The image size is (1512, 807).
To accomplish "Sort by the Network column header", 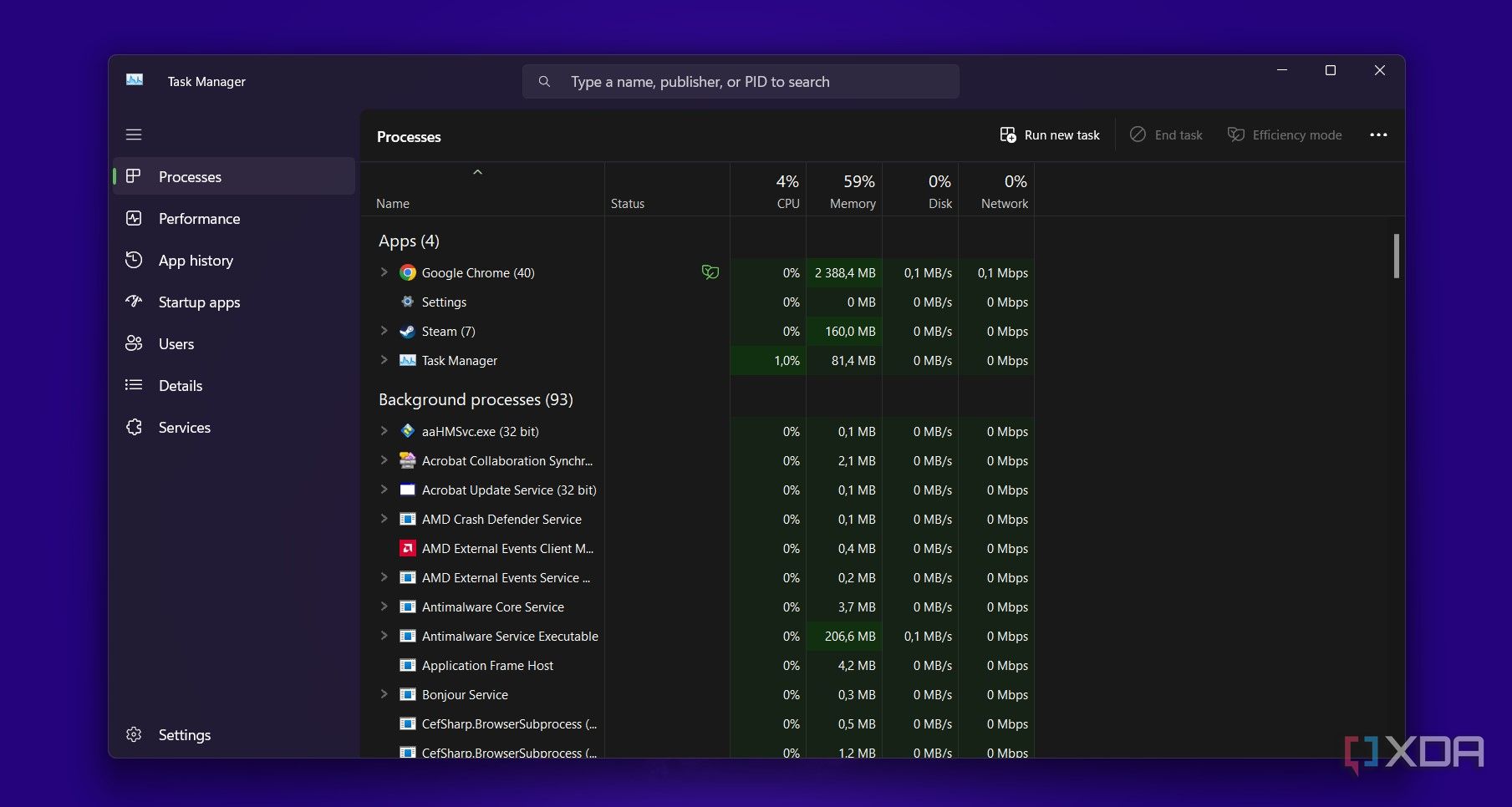I will 996,190.
